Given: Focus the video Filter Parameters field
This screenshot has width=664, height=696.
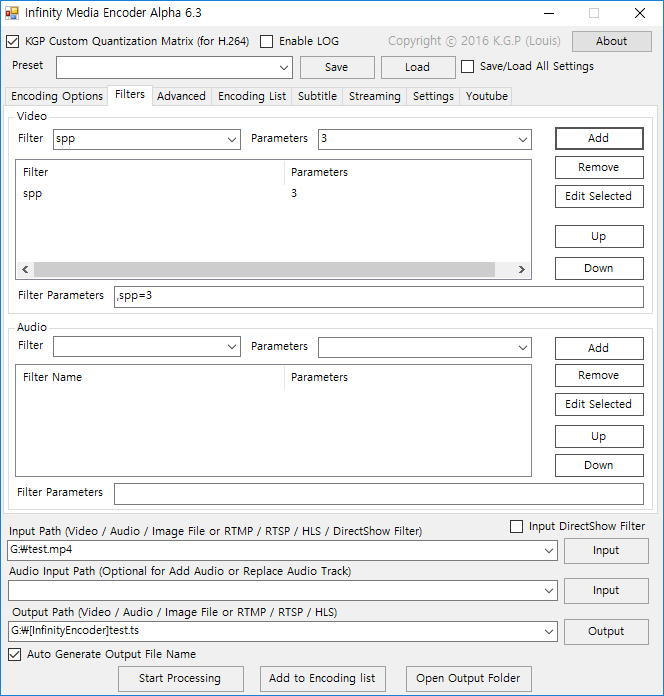Looking at the screenshot, I should point(379,297).
